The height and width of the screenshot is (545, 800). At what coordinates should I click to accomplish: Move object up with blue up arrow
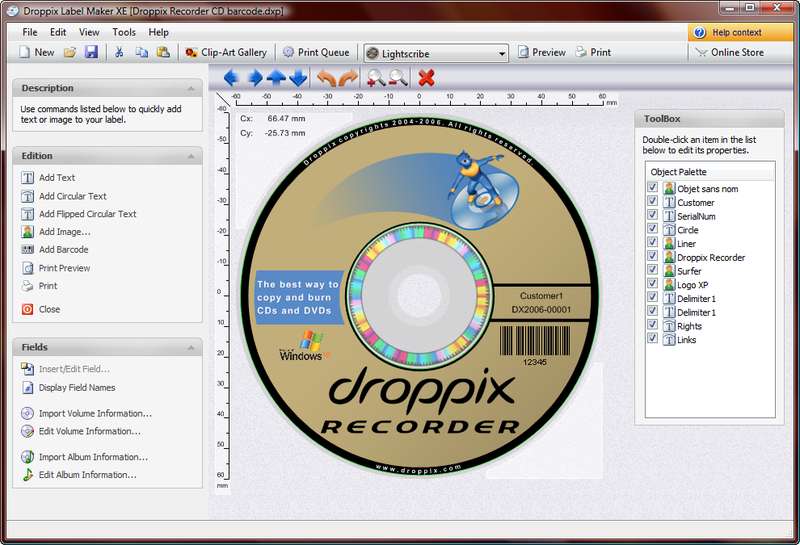[x=276, y=78]
